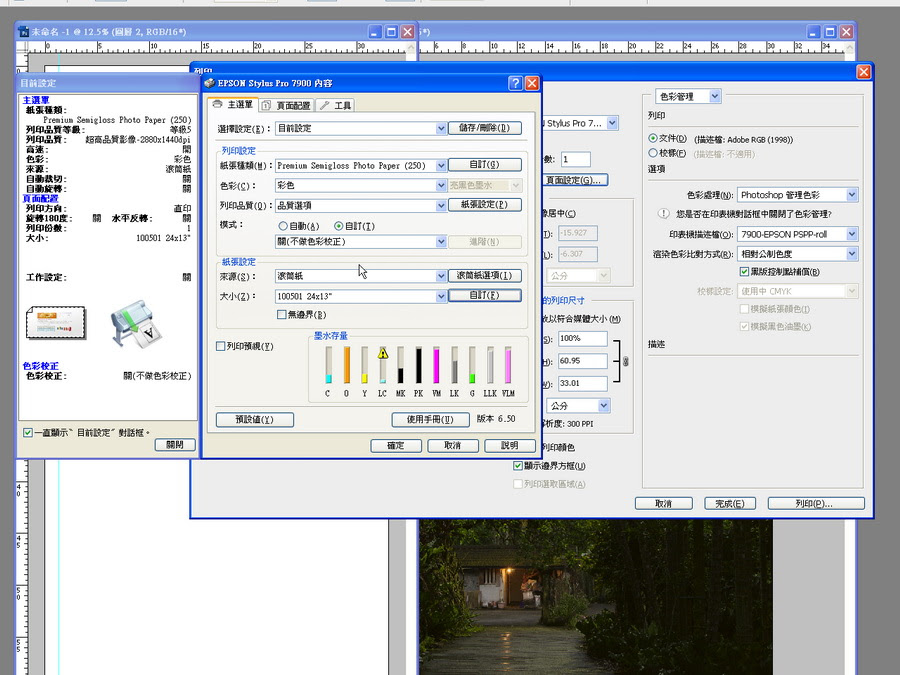The width and height of the screenshot is (900, 675).
Task: Click the yellow warning icon above LC ink
Action: tap(383, 353)
